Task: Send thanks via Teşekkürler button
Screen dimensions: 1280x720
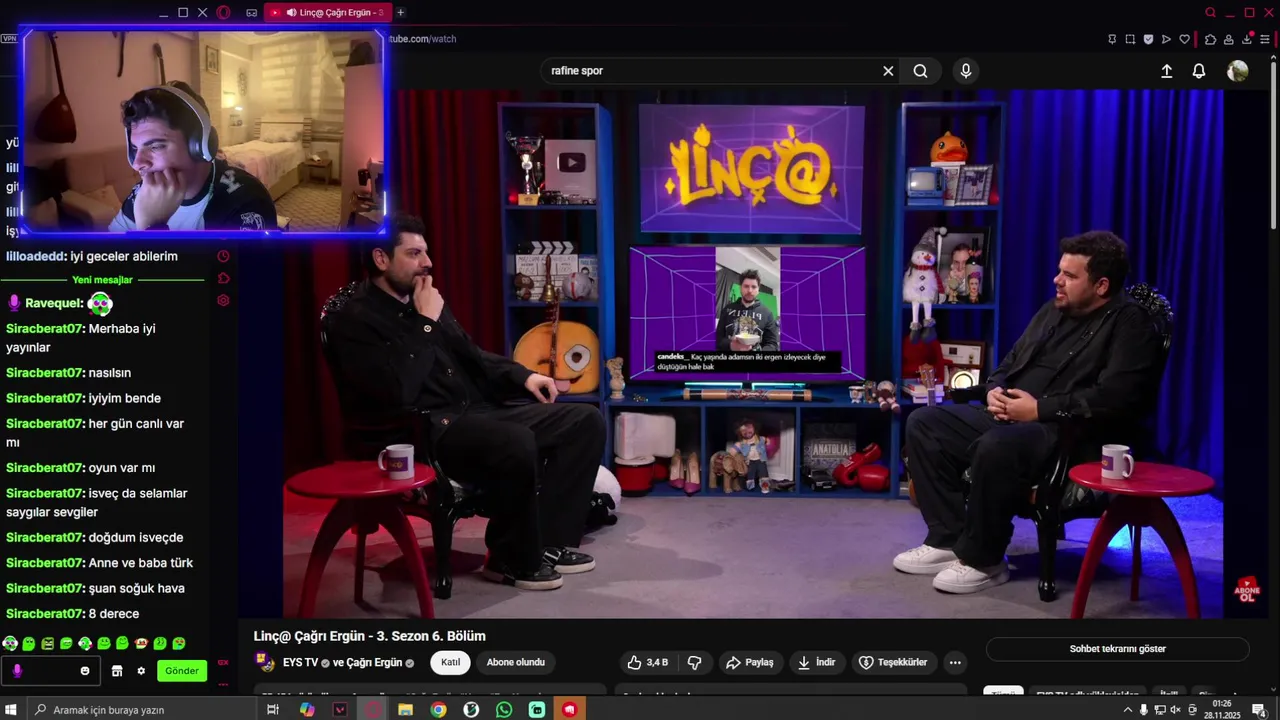Action: [893, 662]
